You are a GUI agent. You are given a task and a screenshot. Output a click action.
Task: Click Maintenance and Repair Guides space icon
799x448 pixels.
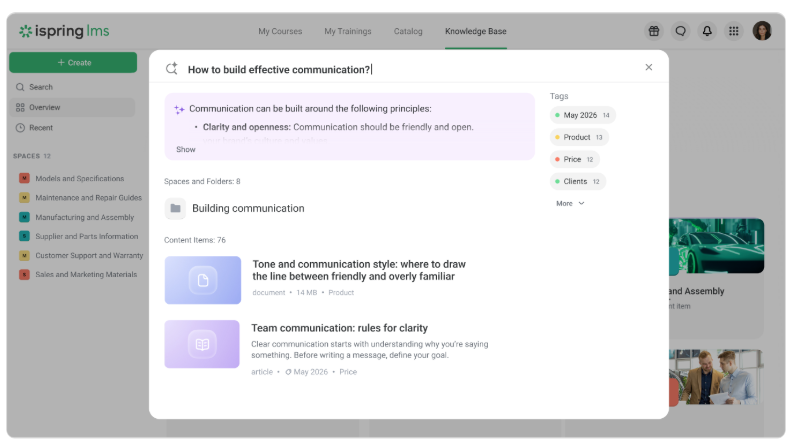(24, 198)
